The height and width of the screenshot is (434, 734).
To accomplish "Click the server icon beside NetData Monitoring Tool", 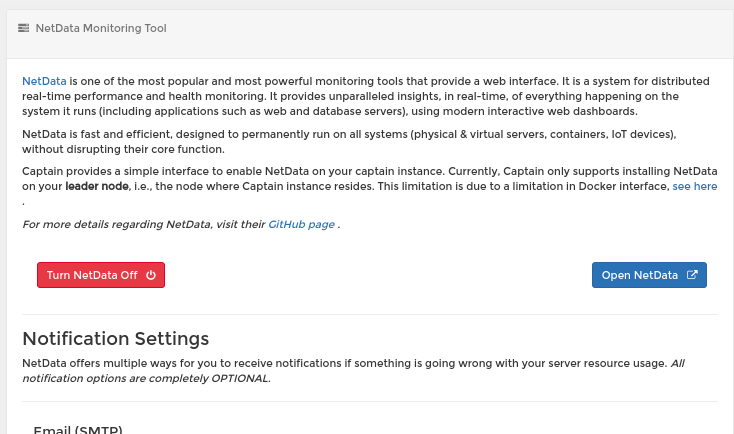I will 23,28.
